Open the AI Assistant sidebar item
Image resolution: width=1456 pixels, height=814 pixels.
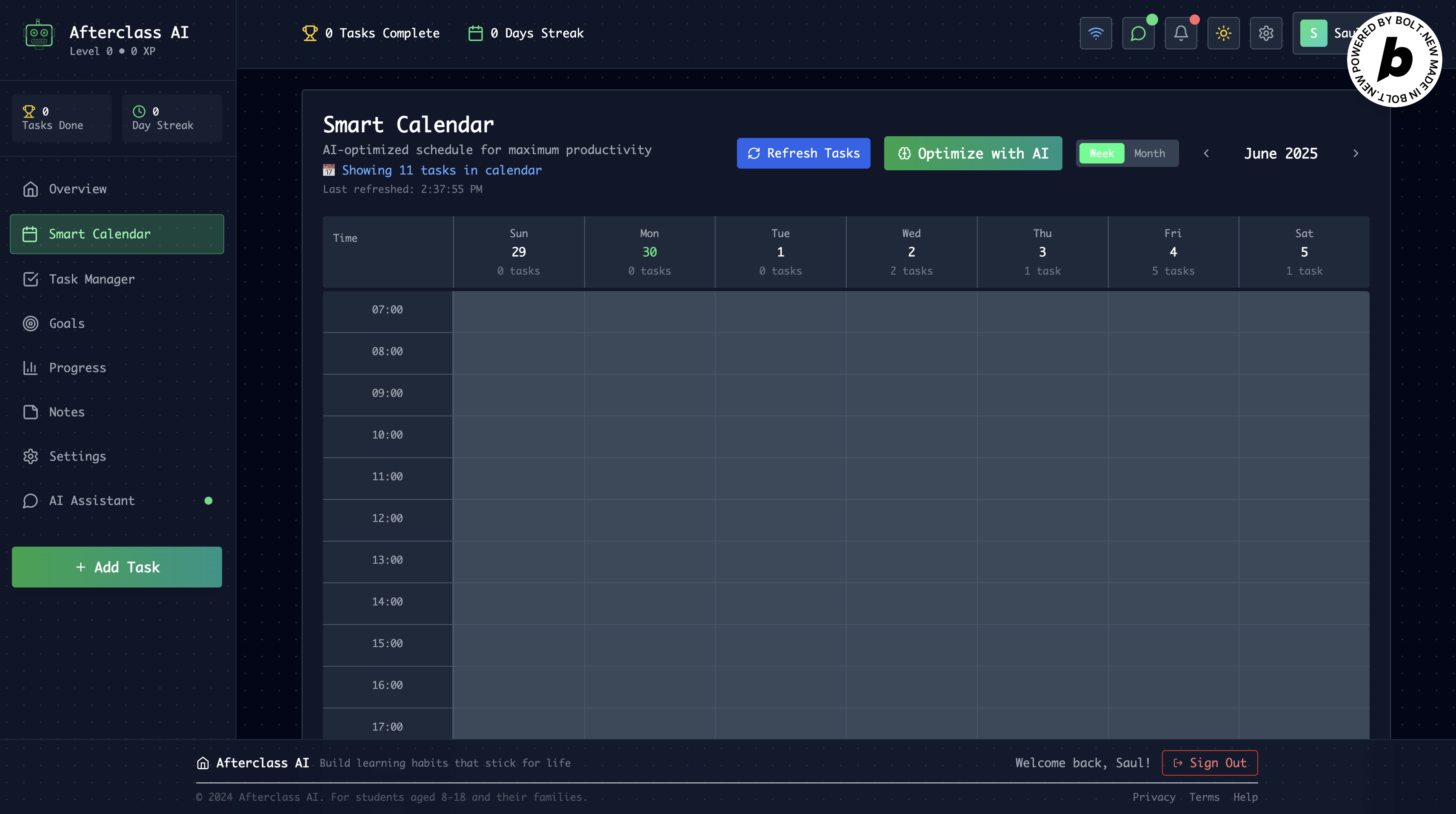click(91, 501)
